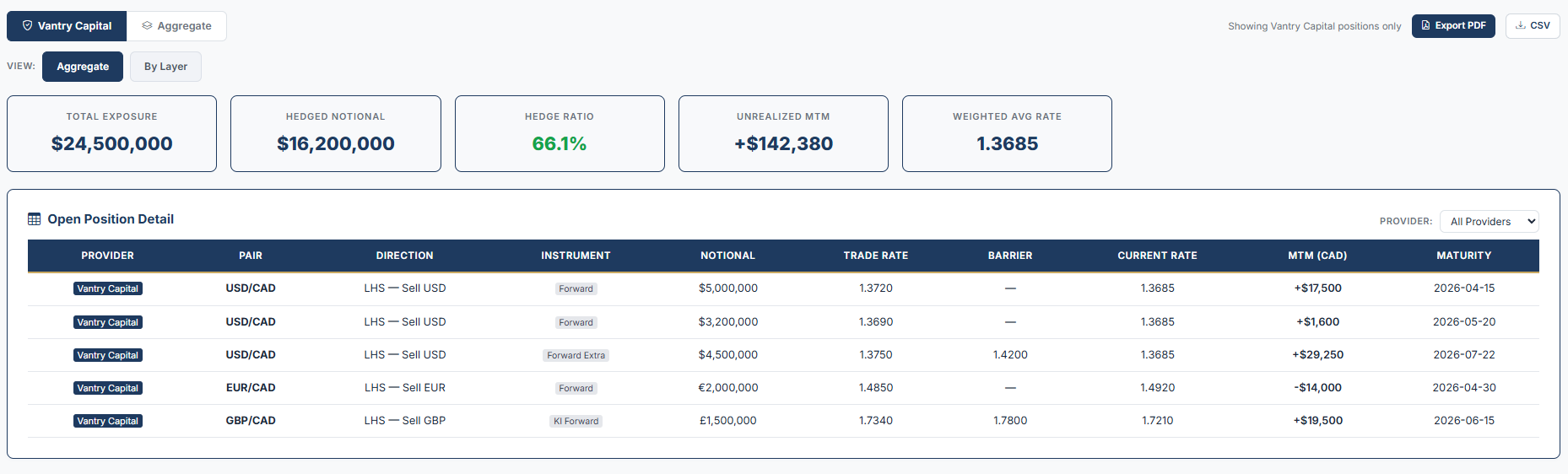Click the KI Forward instrument badge

pos(576,422)
